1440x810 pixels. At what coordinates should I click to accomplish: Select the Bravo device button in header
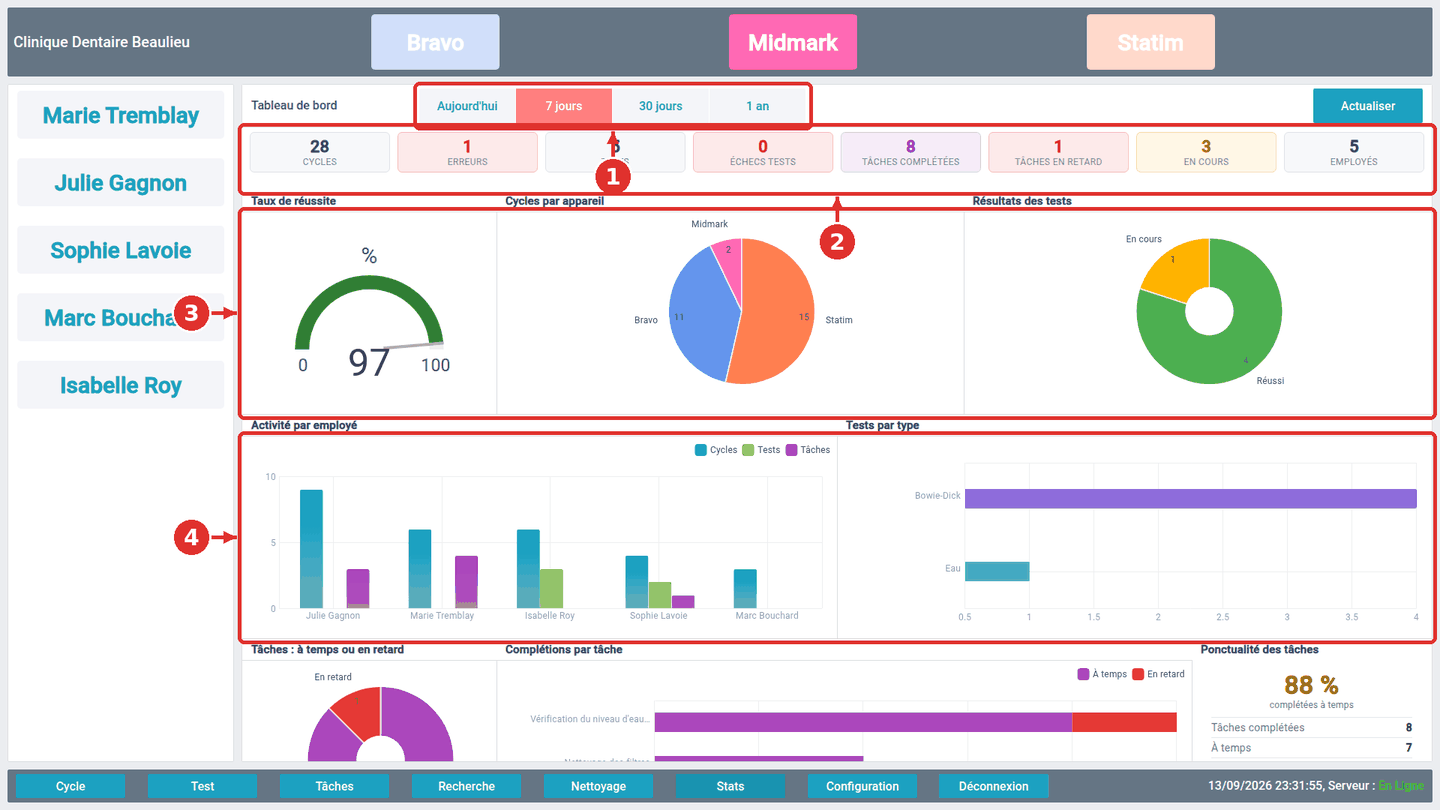[x=435, y=42]
